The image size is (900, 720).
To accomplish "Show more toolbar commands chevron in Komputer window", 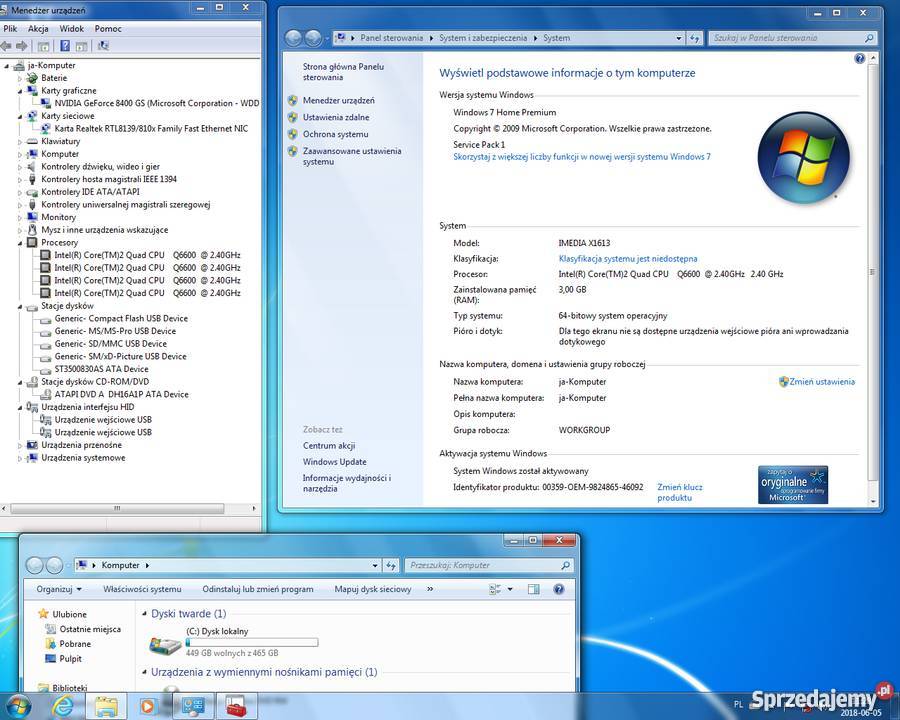I will click(430, 589).
